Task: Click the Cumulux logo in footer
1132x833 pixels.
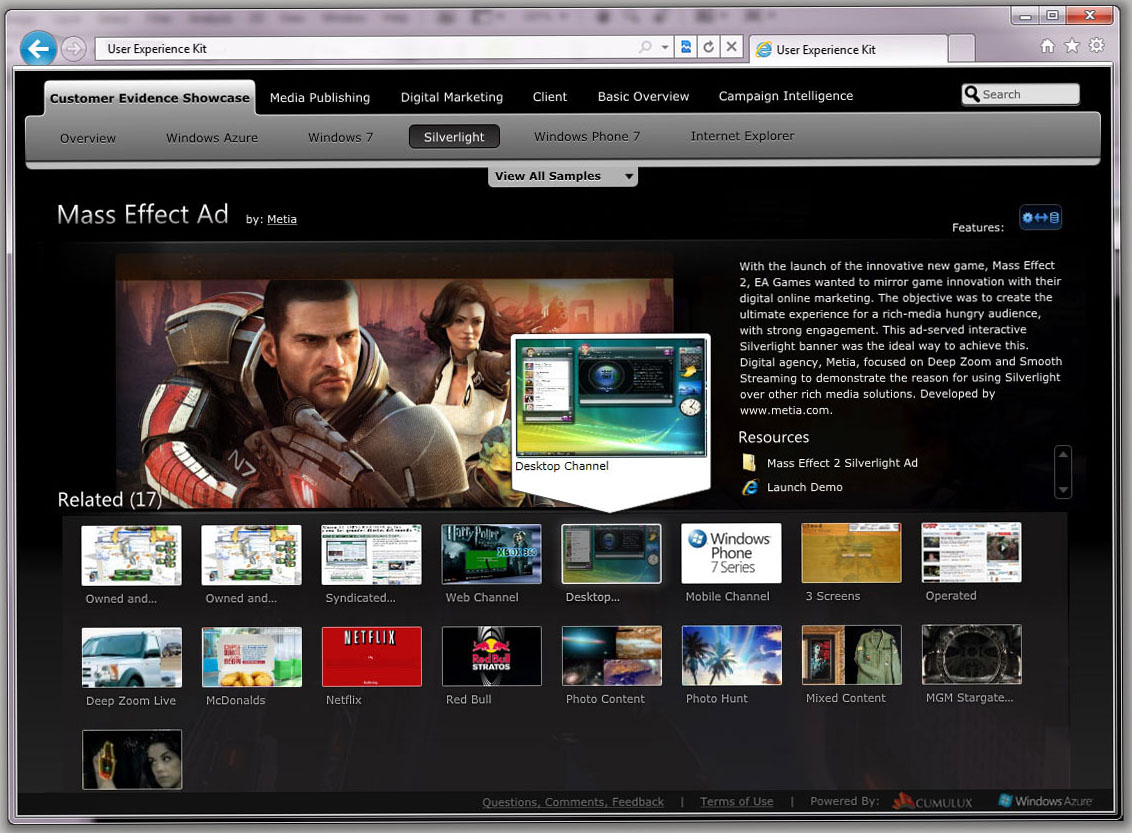Action: (x=932, y=801)
